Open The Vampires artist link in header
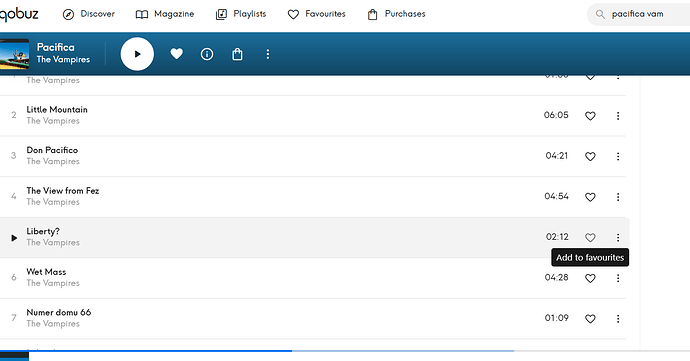Viewport: 690px width, 361px height. pos(63,59)
